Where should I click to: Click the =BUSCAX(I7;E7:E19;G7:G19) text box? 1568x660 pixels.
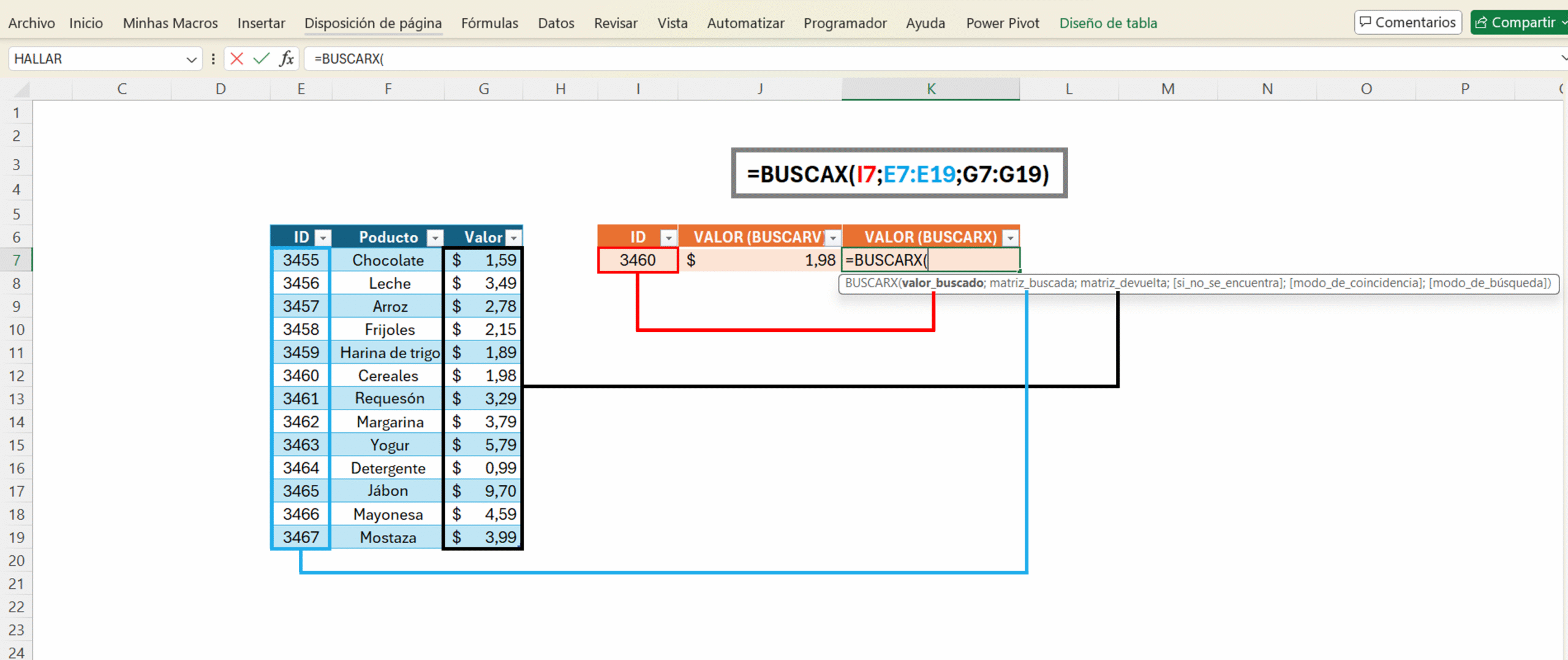coord(899,173)
